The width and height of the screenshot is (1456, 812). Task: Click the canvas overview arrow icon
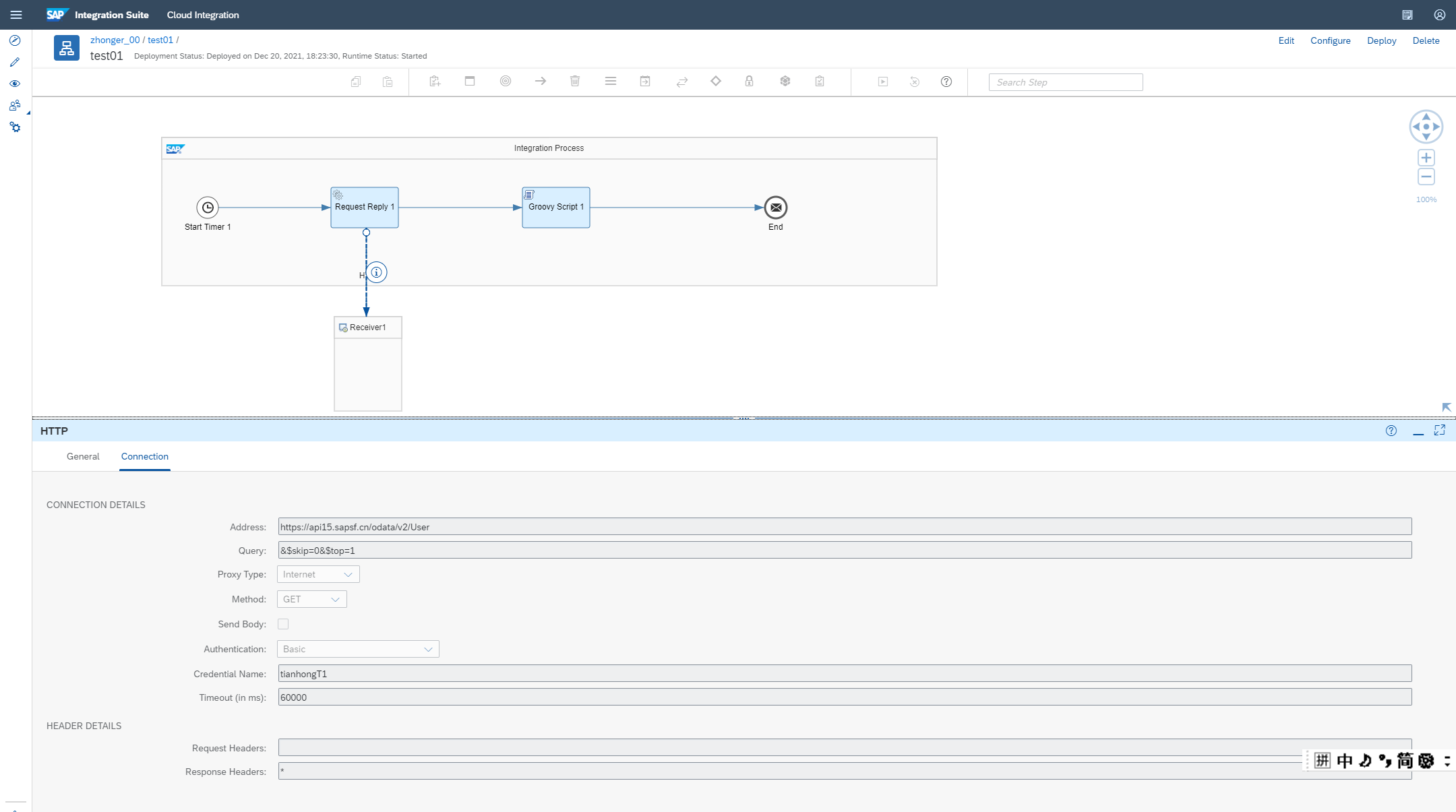1447,407
